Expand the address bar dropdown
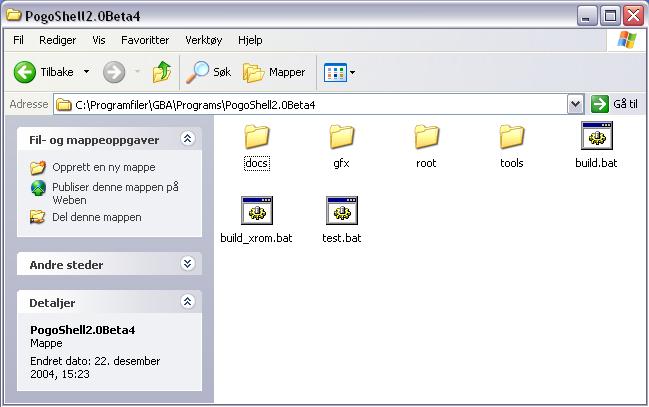The image size is (649, 407). click(x=575, y=104)
